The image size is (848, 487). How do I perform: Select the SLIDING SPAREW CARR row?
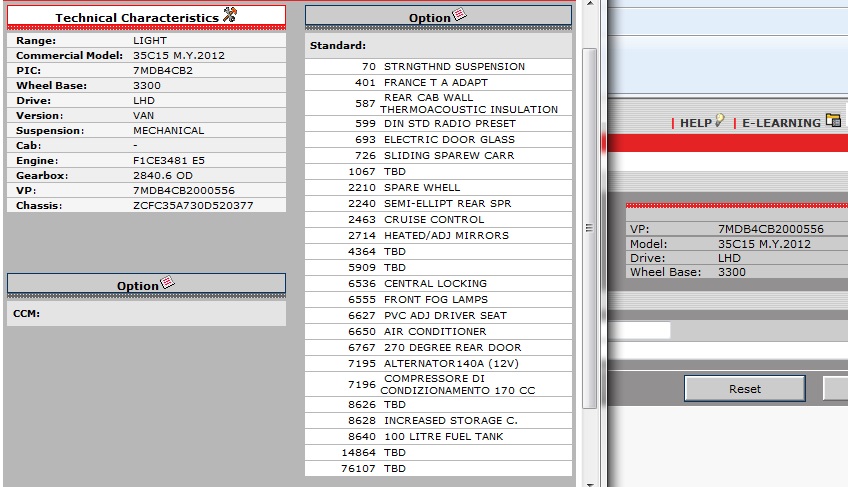click(439, 155)
